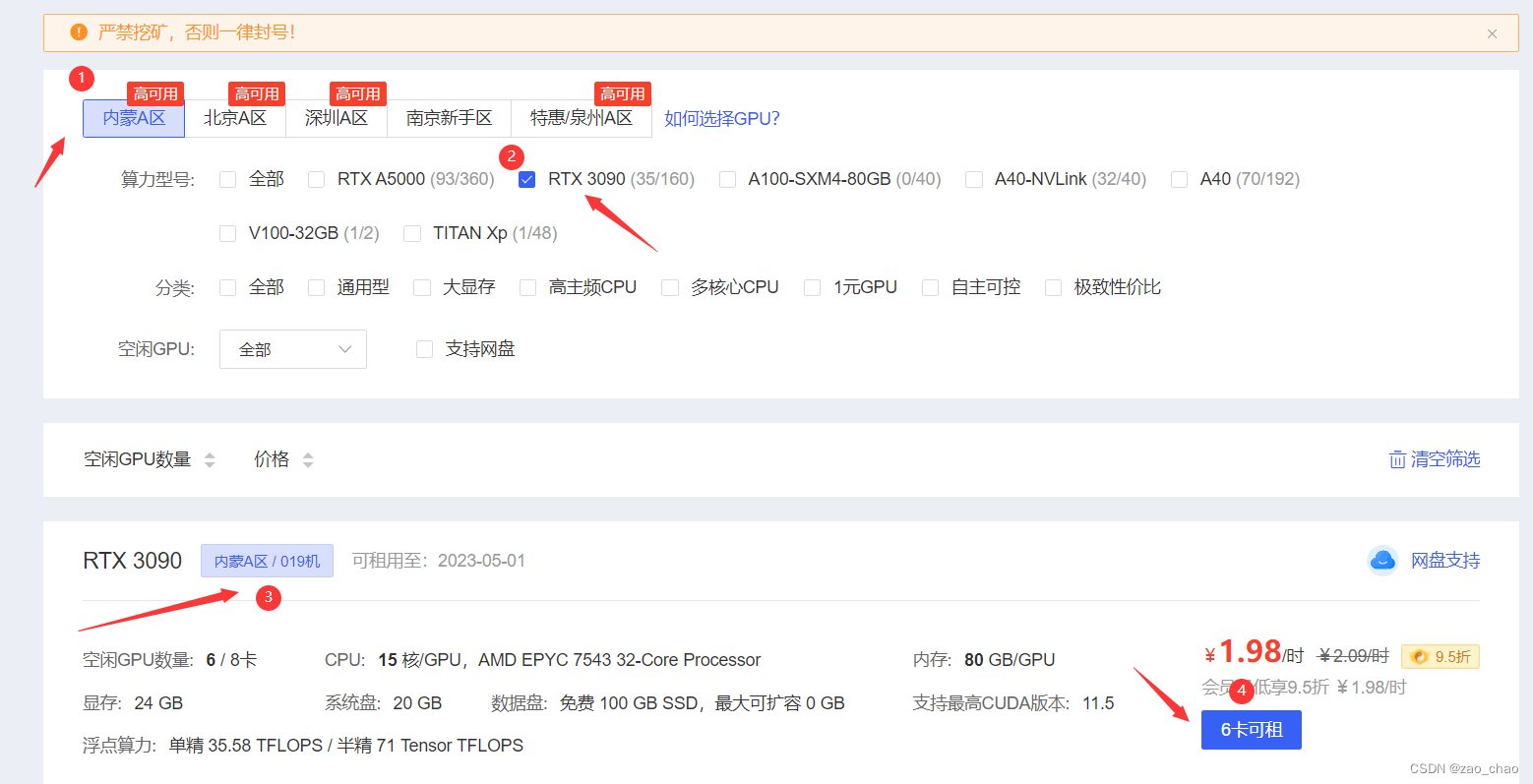Click the RTX 3090 card title
Viewport: 1533px width, 784px height.
point(133,561)
